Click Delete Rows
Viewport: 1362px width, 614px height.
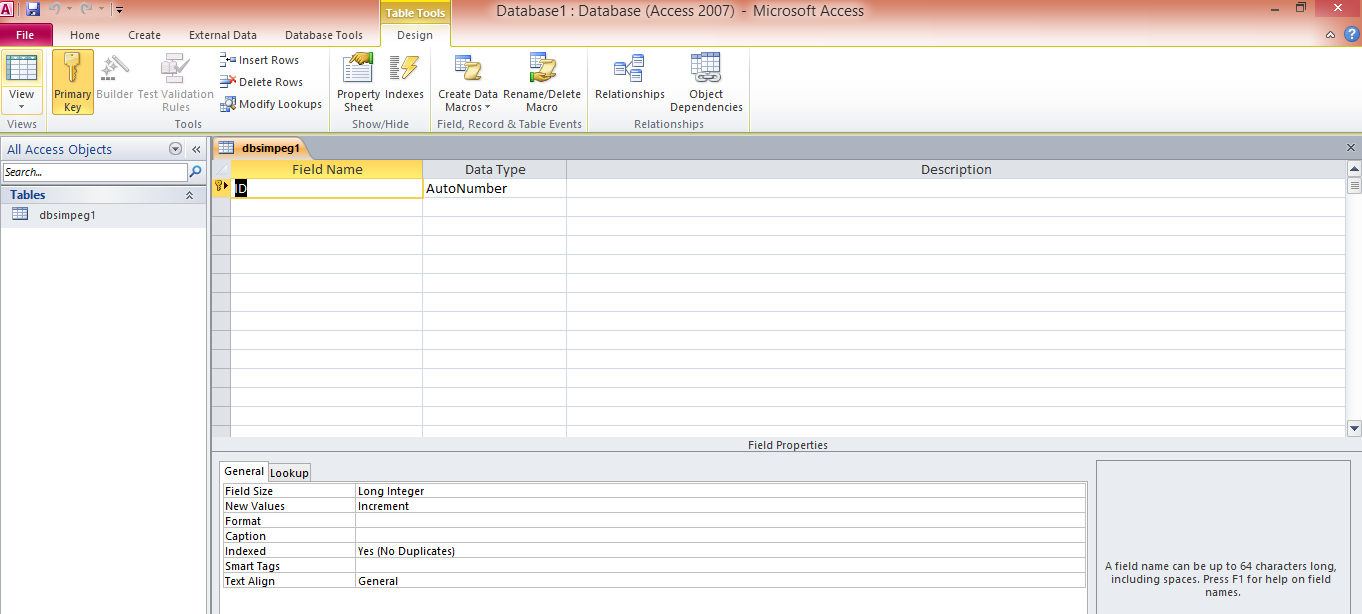tap(262, 82)
